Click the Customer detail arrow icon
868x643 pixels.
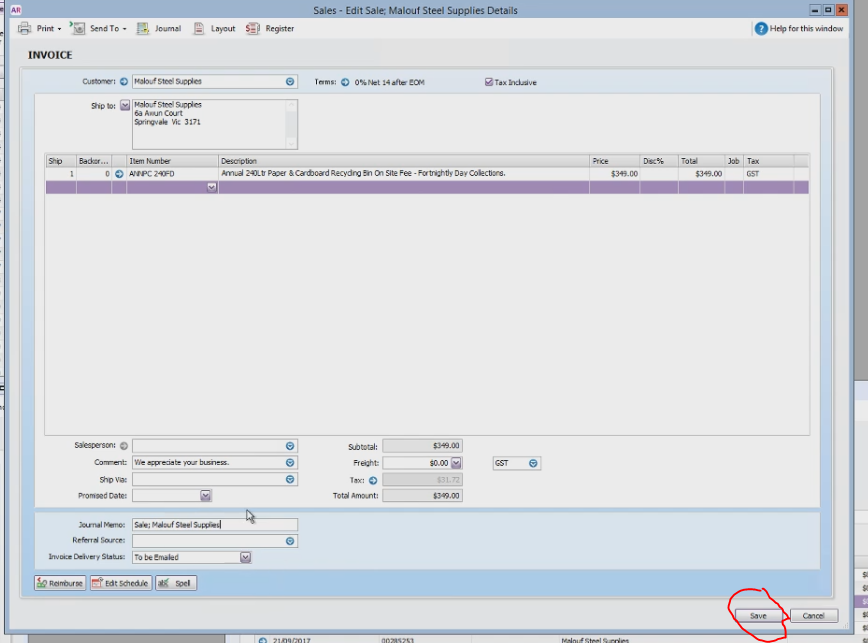(x=124, y=81)
